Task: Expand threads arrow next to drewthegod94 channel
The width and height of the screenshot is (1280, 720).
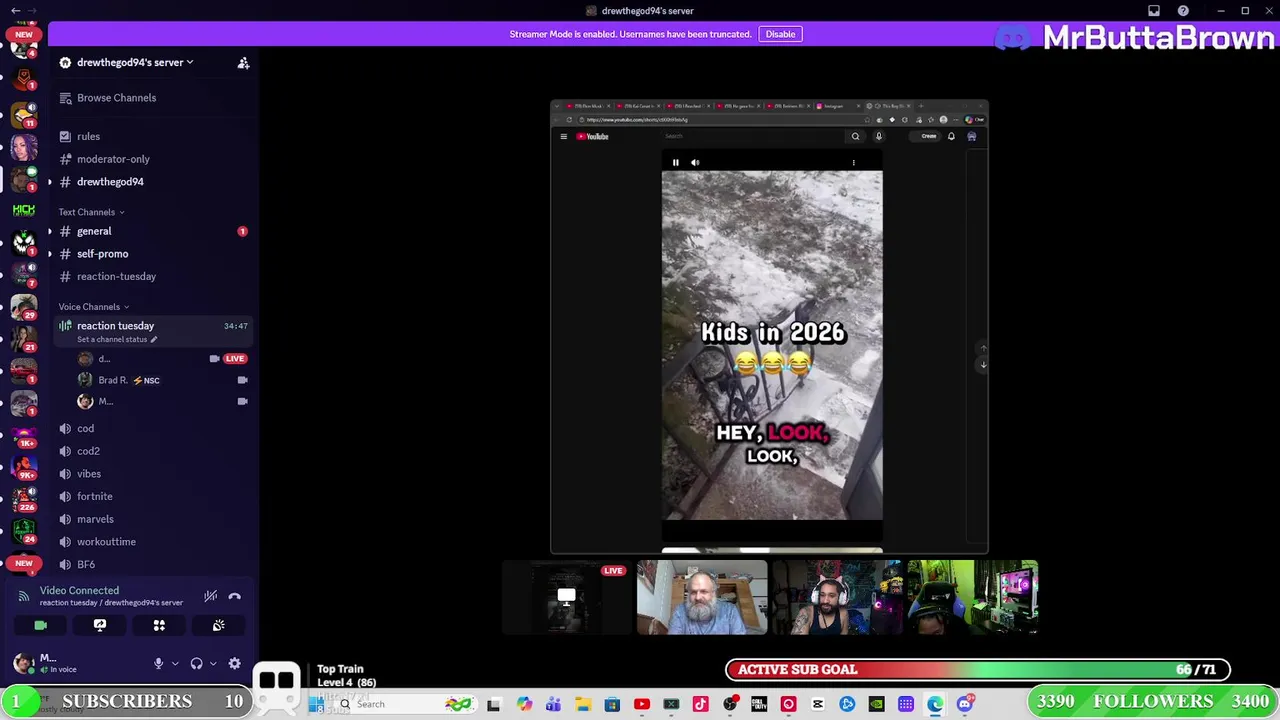Action: (x=50, y=182)
